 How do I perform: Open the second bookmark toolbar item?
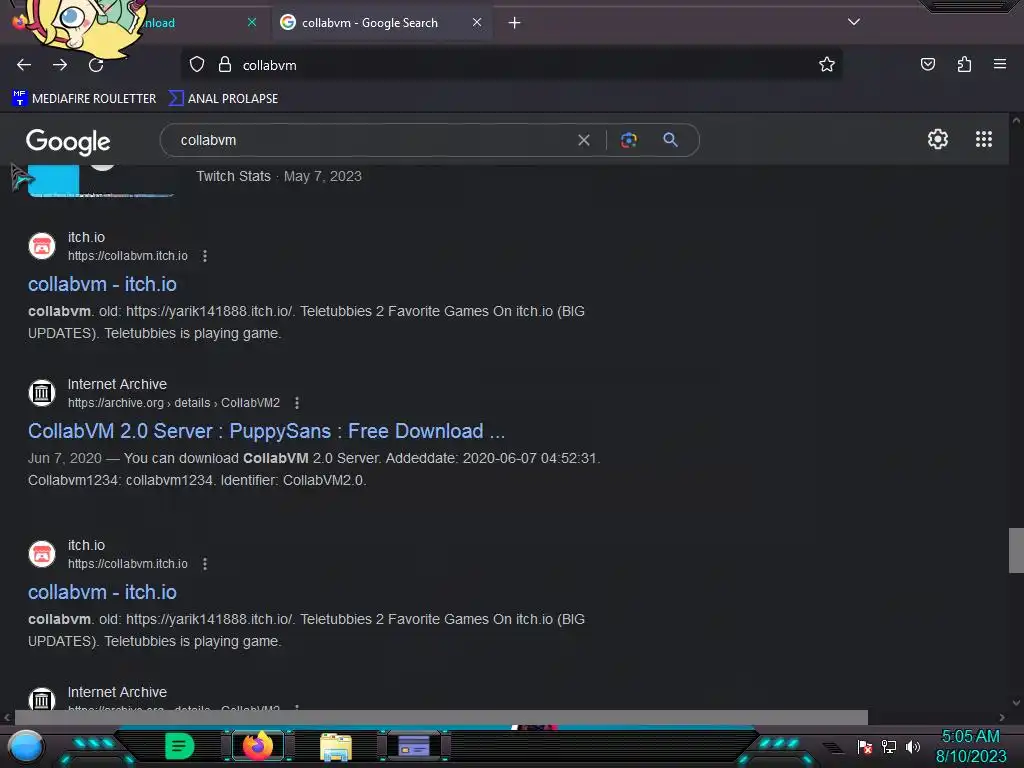coord(223,99)
